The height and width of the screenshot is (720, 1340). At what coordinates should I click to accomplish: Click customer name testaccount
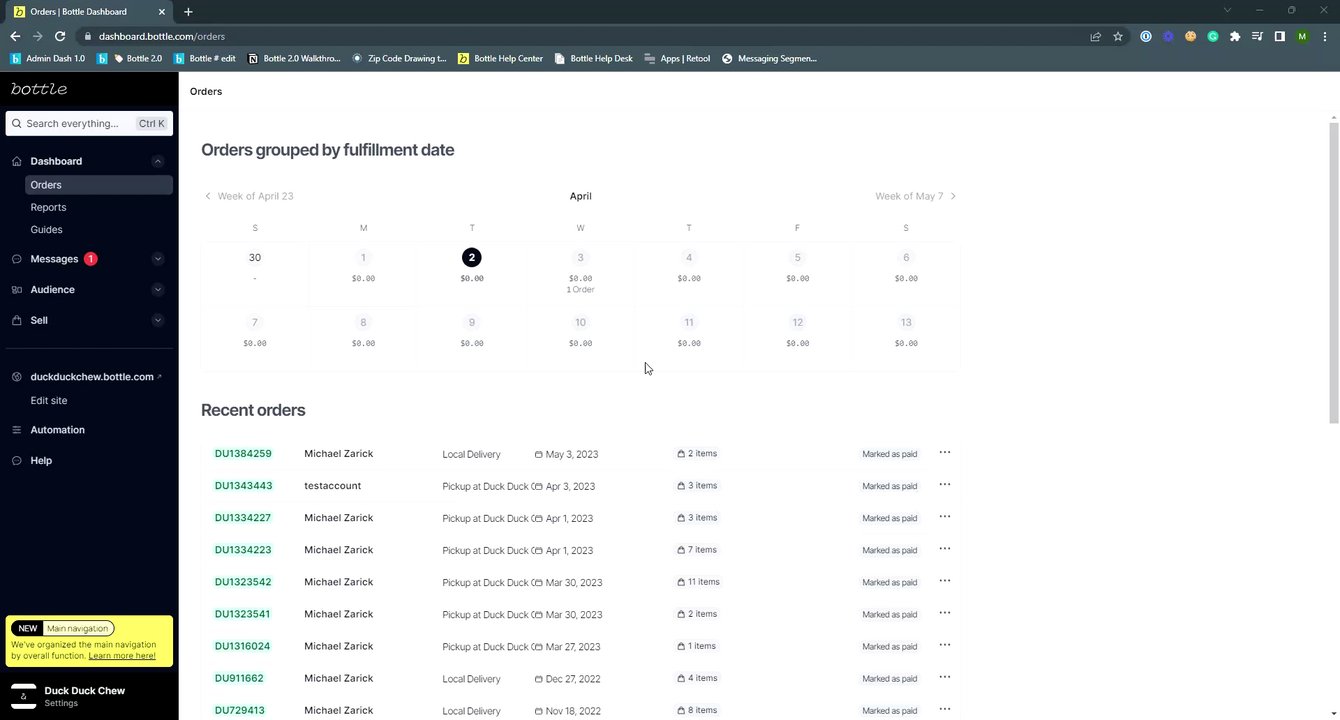tap(333, 486)
